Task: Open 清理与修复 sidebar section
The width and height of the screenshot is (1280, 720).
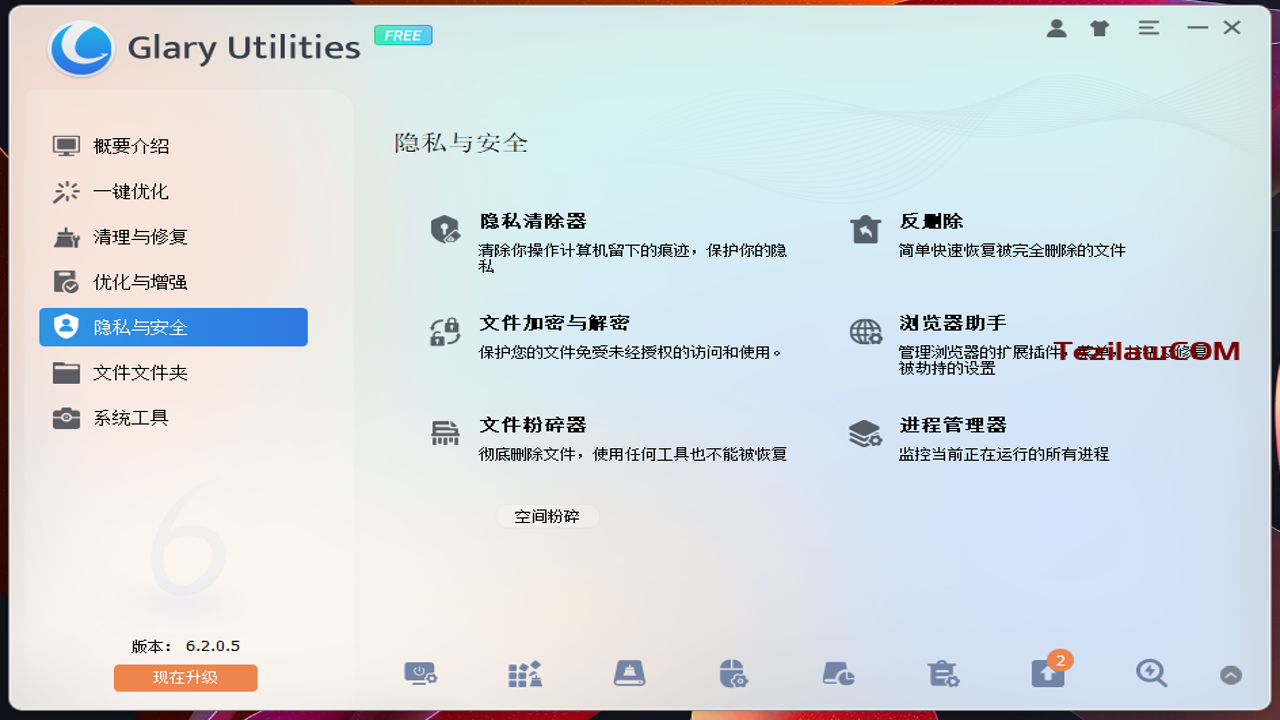Action: click(173, 237)
